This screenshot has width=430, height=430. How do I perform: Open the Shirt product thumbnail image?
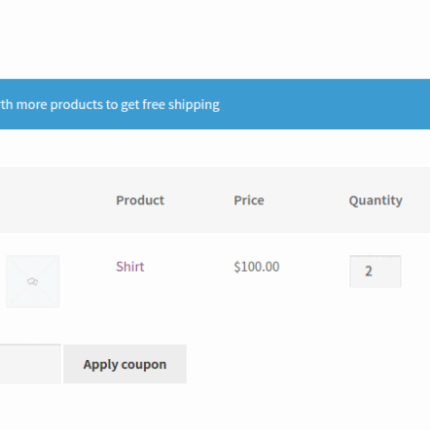point(33,281)
